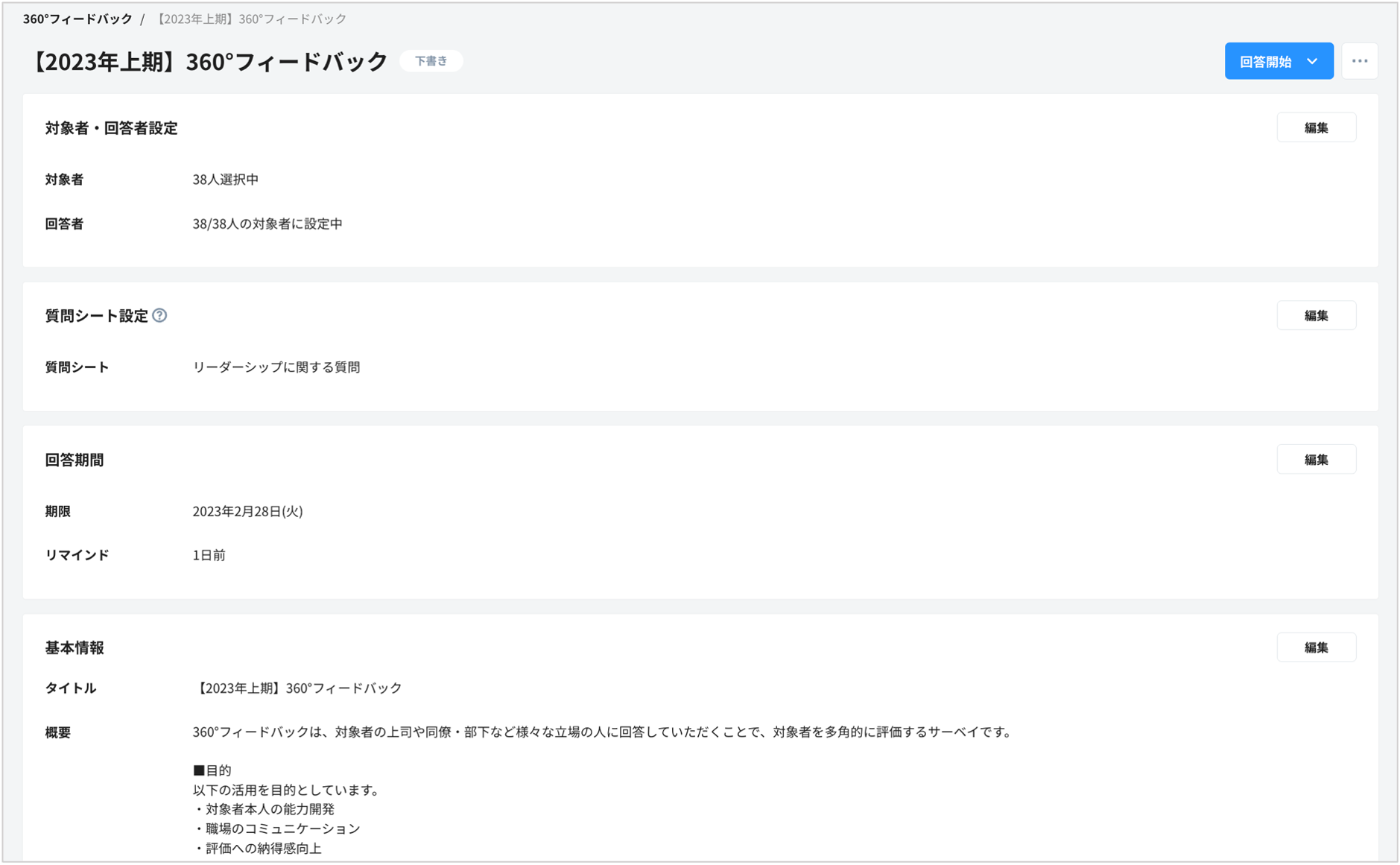Click the 下書き status badge
The height and width of the screenshot is (865, 1400).
(431, 61)
